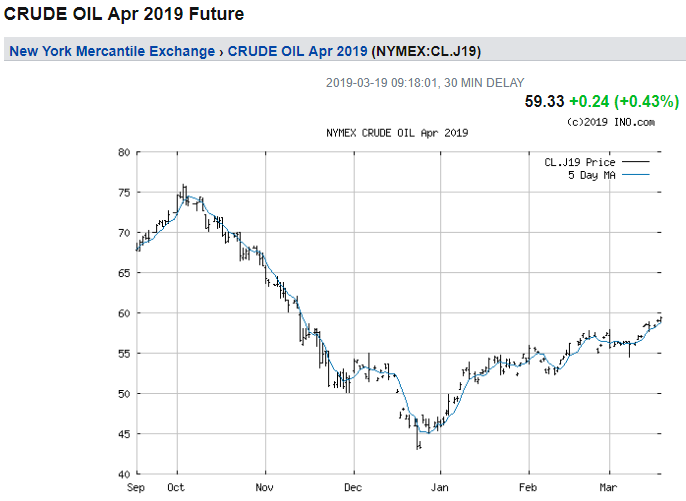The image size is (686, 501).
Task: Open the New York Mercantile Exchange link
Action: coord(111,51)
